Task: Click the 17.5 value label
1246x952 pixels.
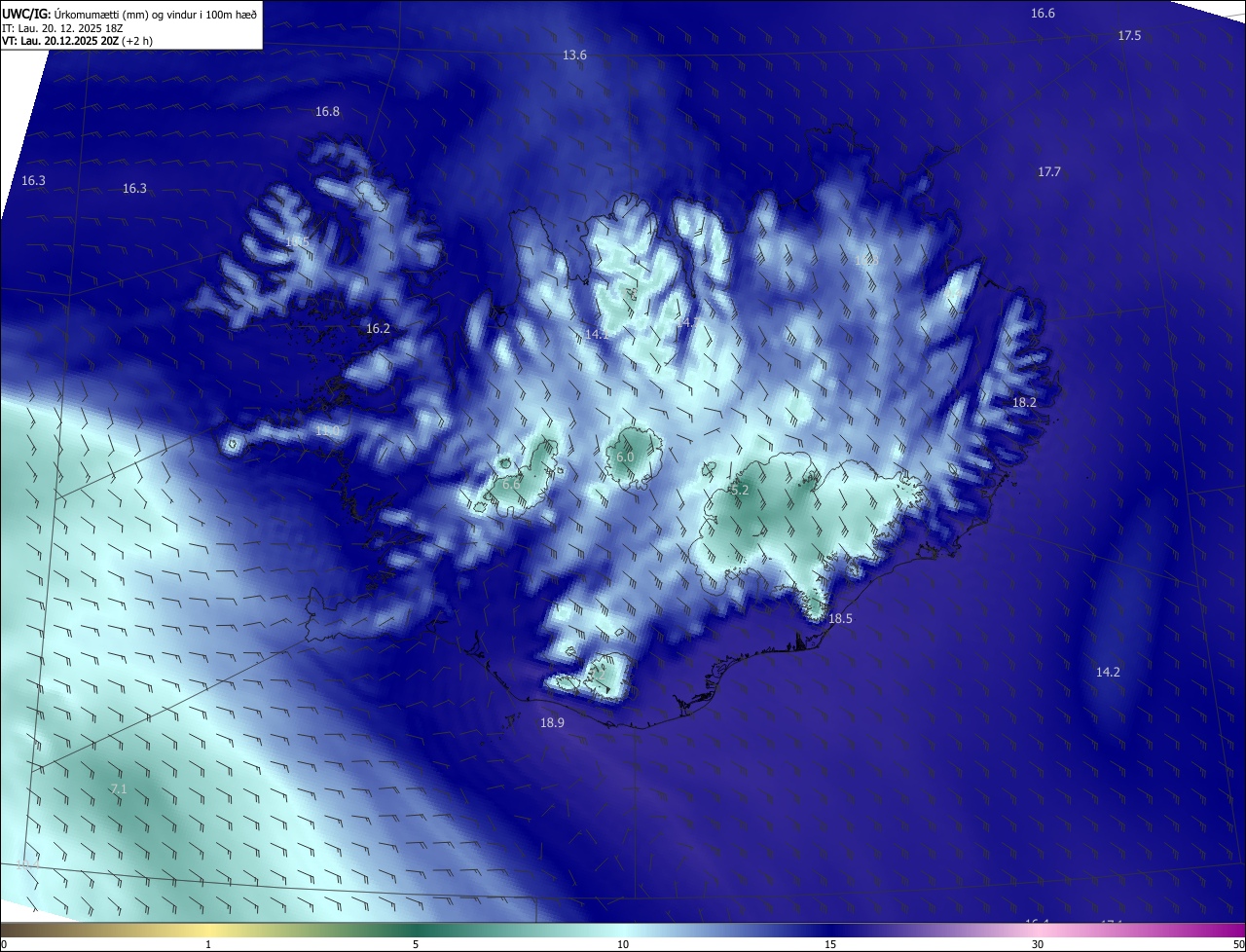Action: (x=1129, y=35)
